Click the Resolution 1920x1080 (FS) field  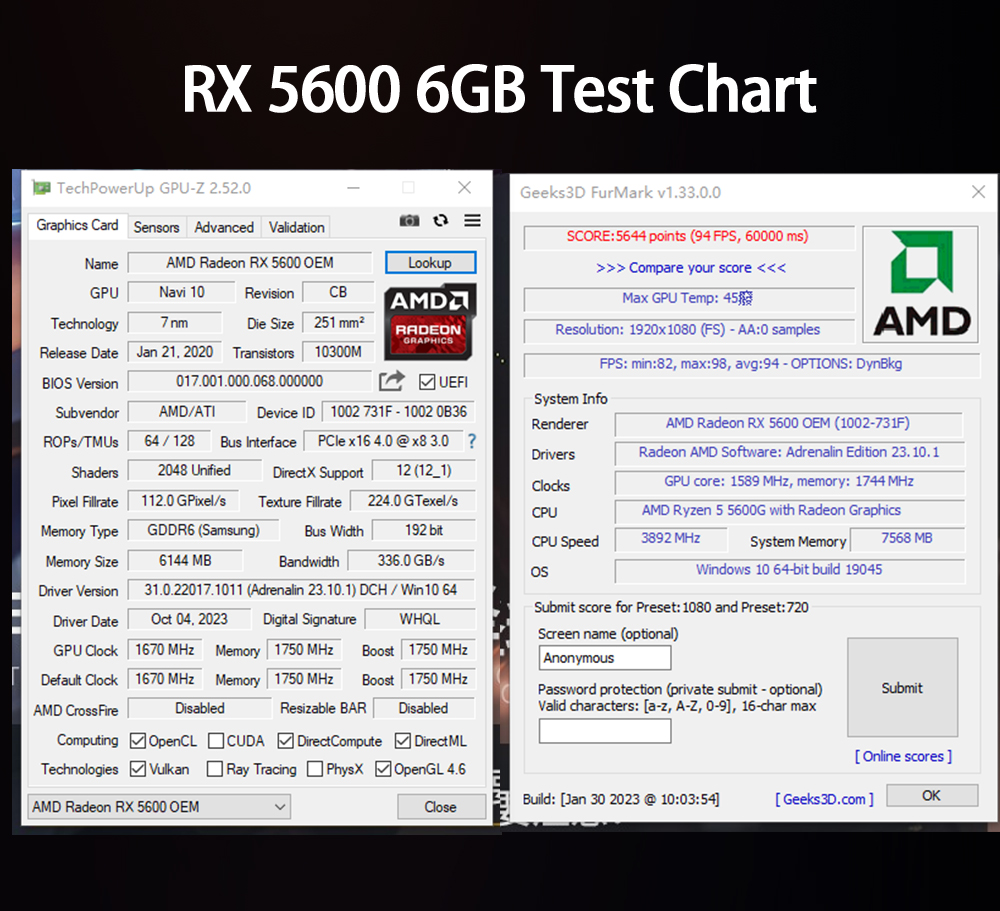(689, 330)
